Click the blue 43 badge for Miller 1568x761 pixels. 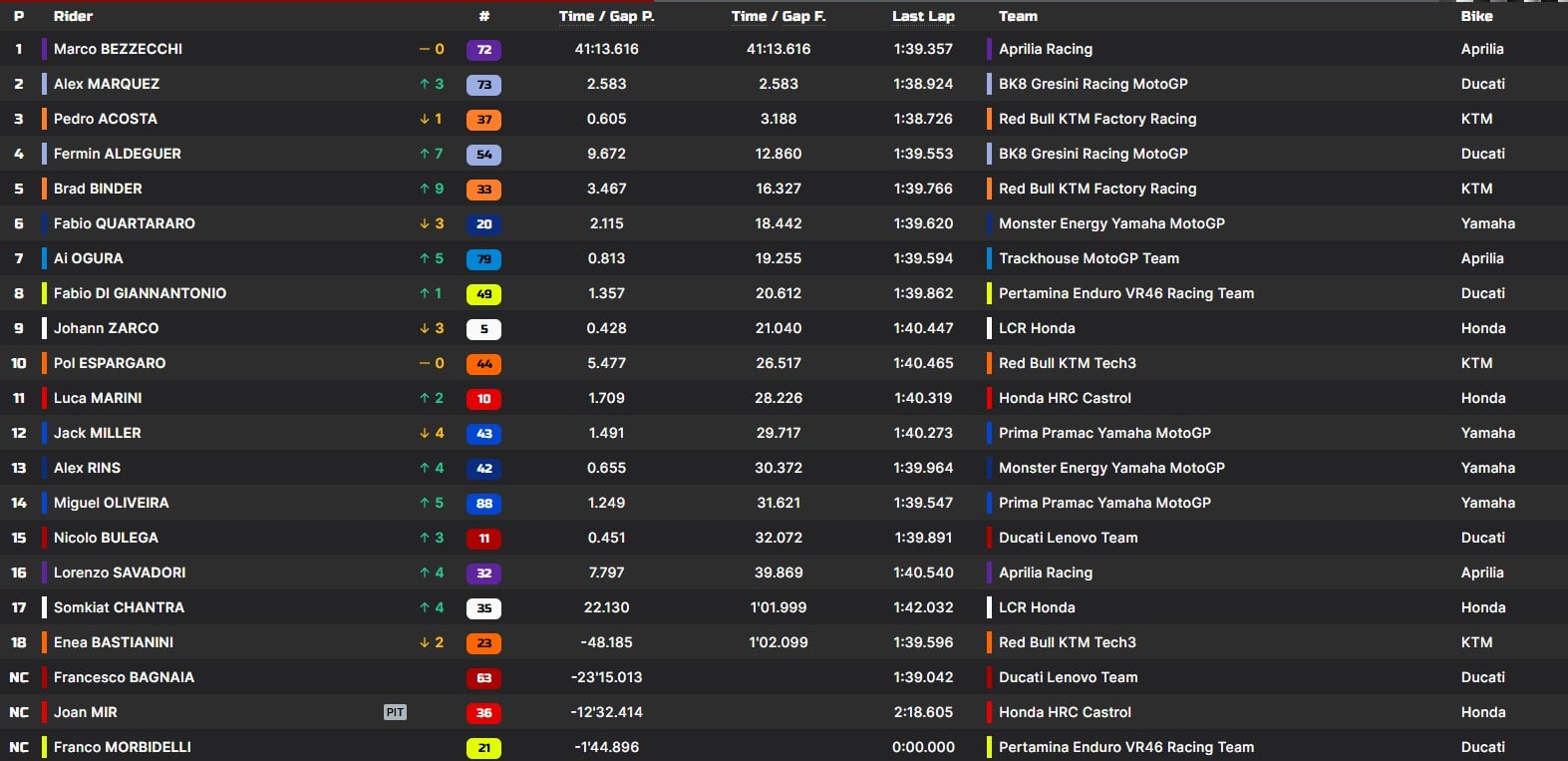(483, 434)
